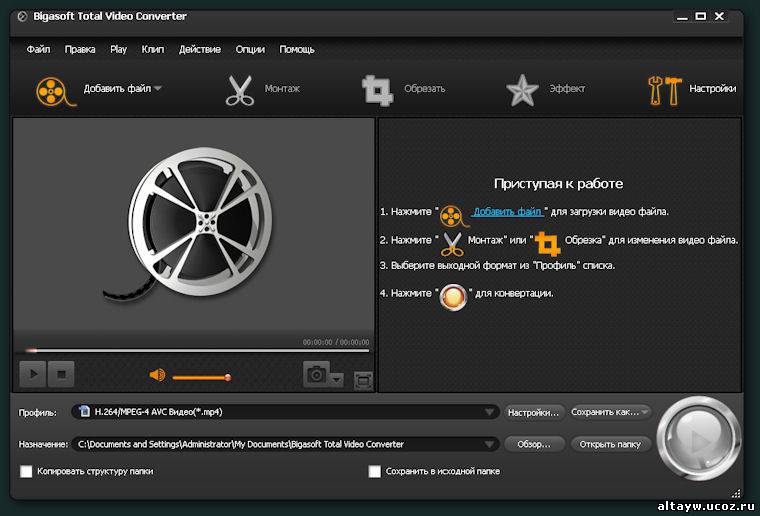Click the 00:00:00 / 00:00:00 time display
Viewport: 760px width, 516px height.
tap(336, 342)
